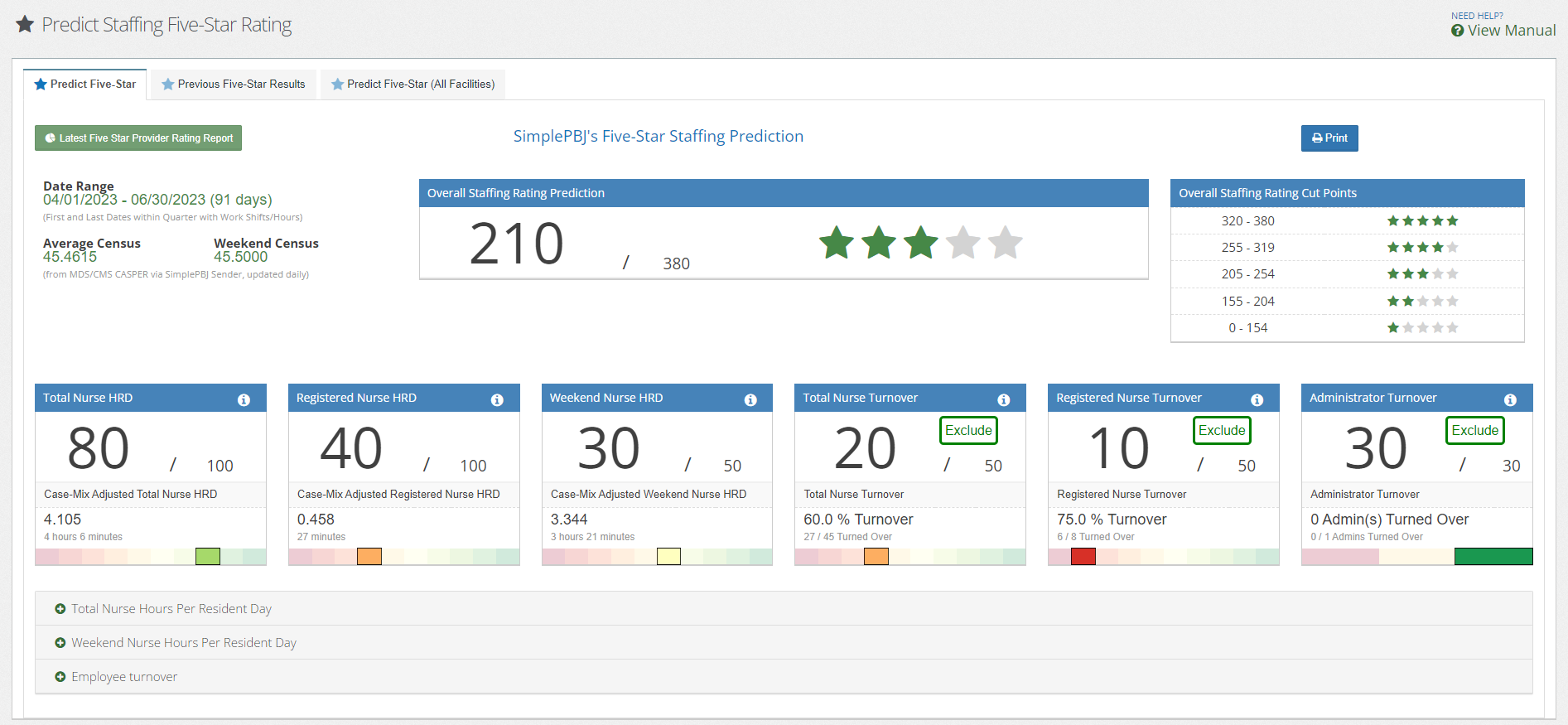Image resolution: width=1568 pixels, height=725 pixels.
Task: Click orange marker on Registered Nurse HRD scale
Action: point(369,557)
